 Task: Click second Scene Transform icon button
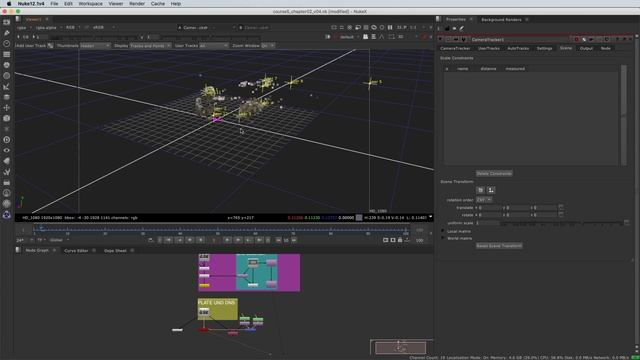coord(491,190)
